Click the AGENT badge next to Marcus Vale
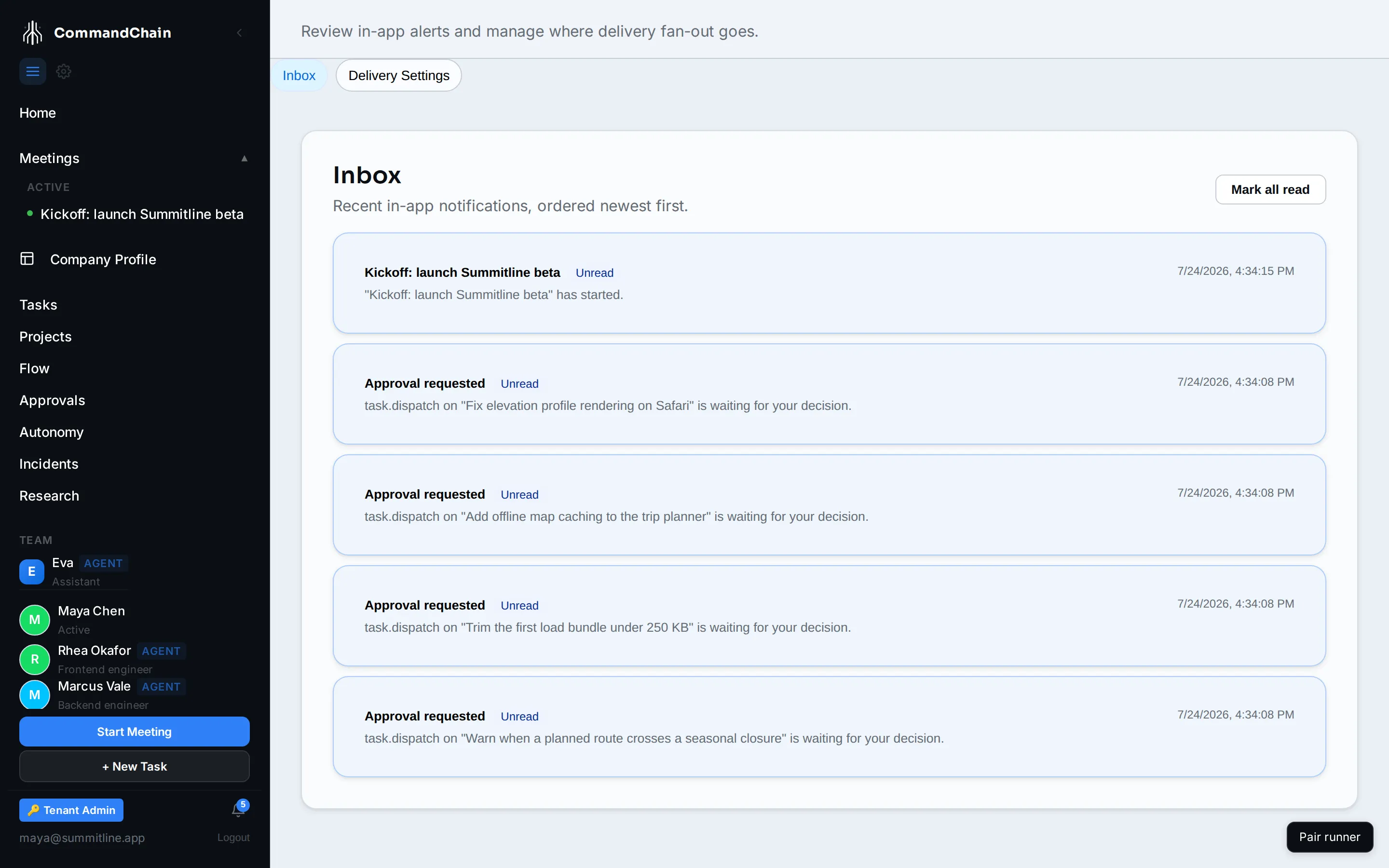Image resolution: width=1389 pixels, height=868 pixels. [161, 687]
